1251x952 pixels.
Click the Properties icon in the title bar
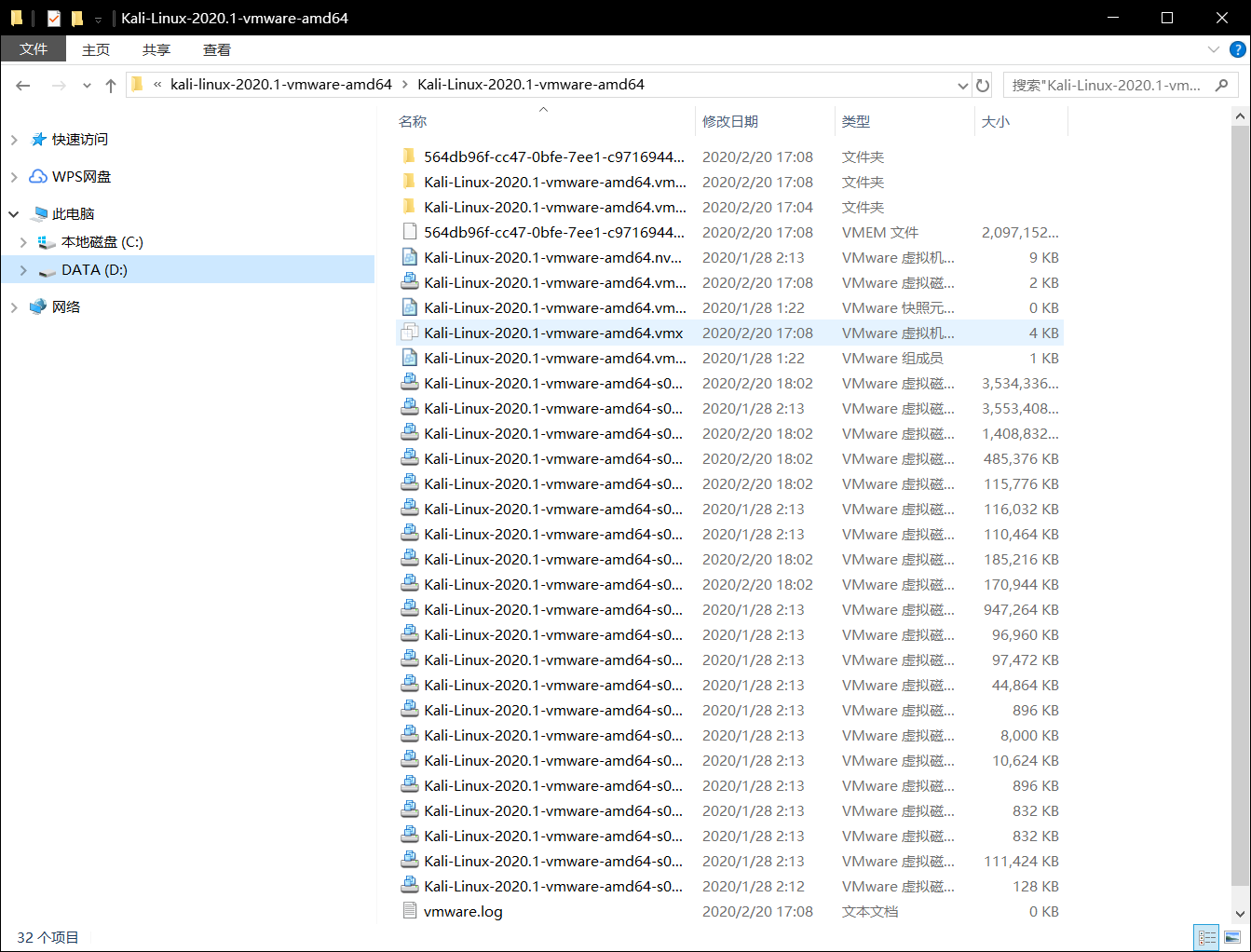pos(54,18)
